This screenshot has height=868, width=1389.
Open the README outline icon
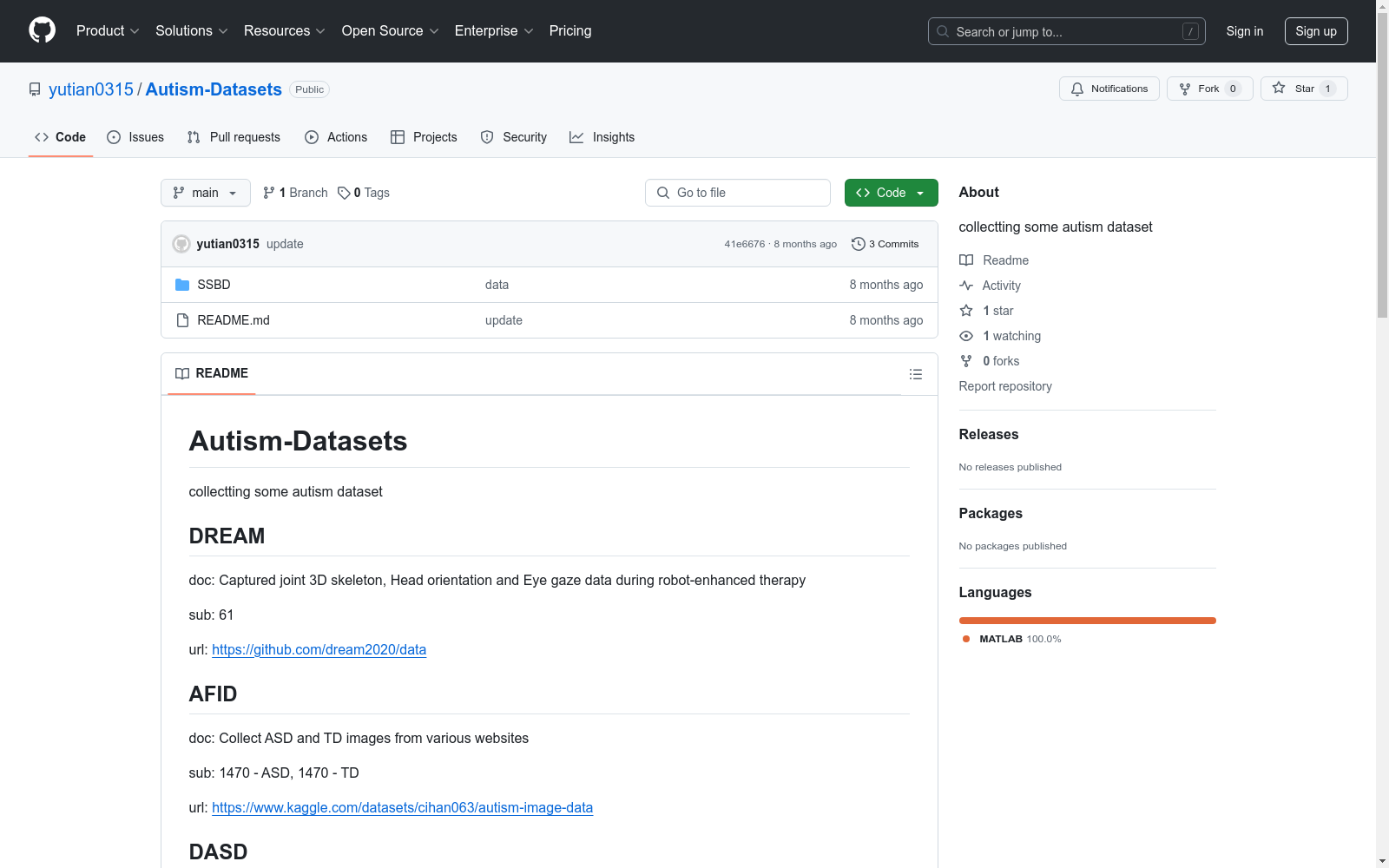tap(916, 374)
